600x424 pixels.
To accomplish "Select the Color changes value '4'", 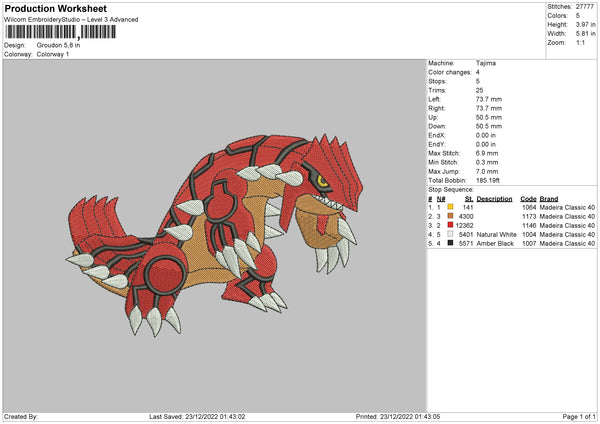I will click(478, 72).
